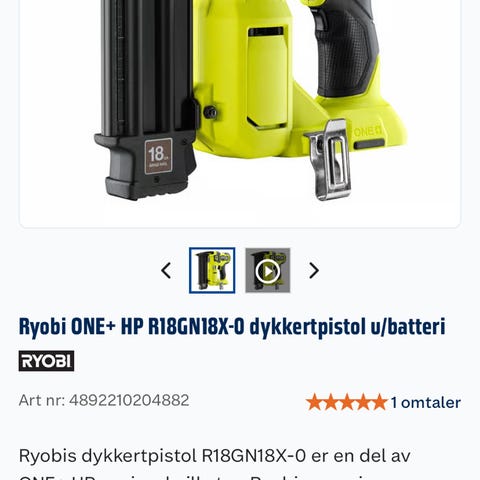
Task: Open the '1 omtaler' reviews link
Action: [426, 402]
